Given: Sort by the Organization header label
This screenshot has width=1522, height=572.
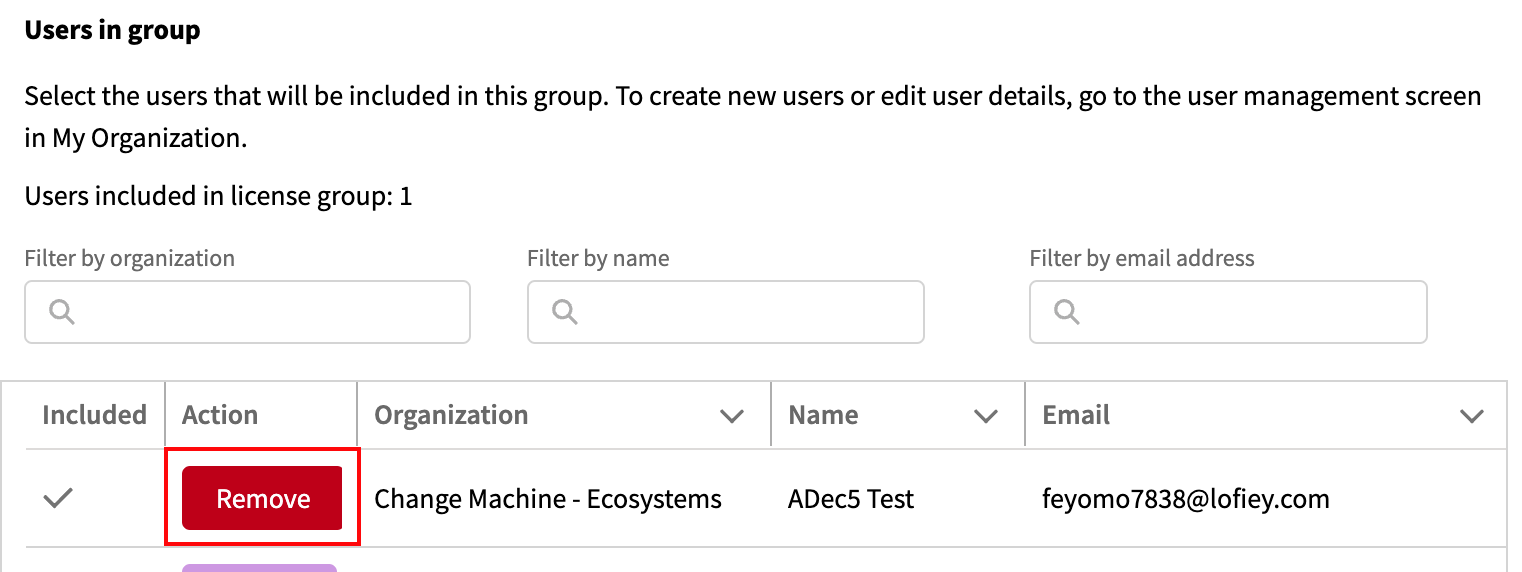Looking at the screenshot, I should click(451, 415).
